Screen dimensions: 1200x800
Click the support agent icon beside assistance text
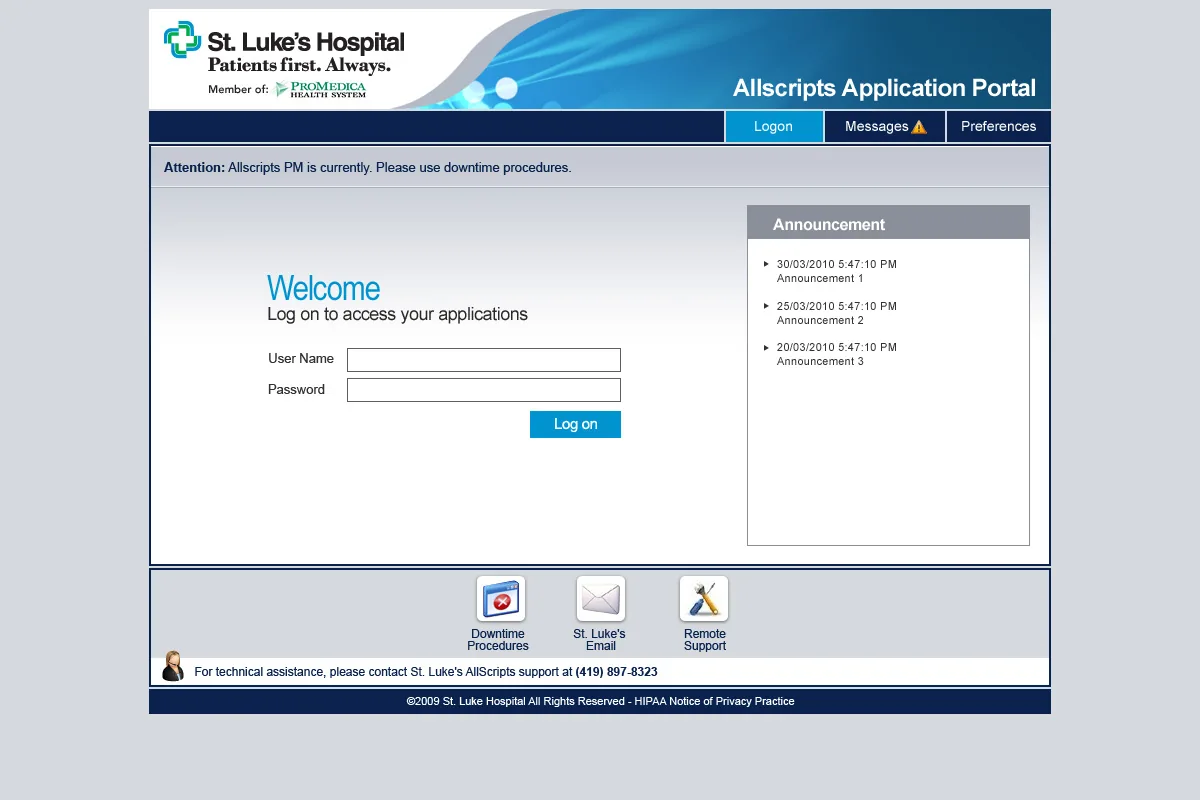tap(172, 666)
